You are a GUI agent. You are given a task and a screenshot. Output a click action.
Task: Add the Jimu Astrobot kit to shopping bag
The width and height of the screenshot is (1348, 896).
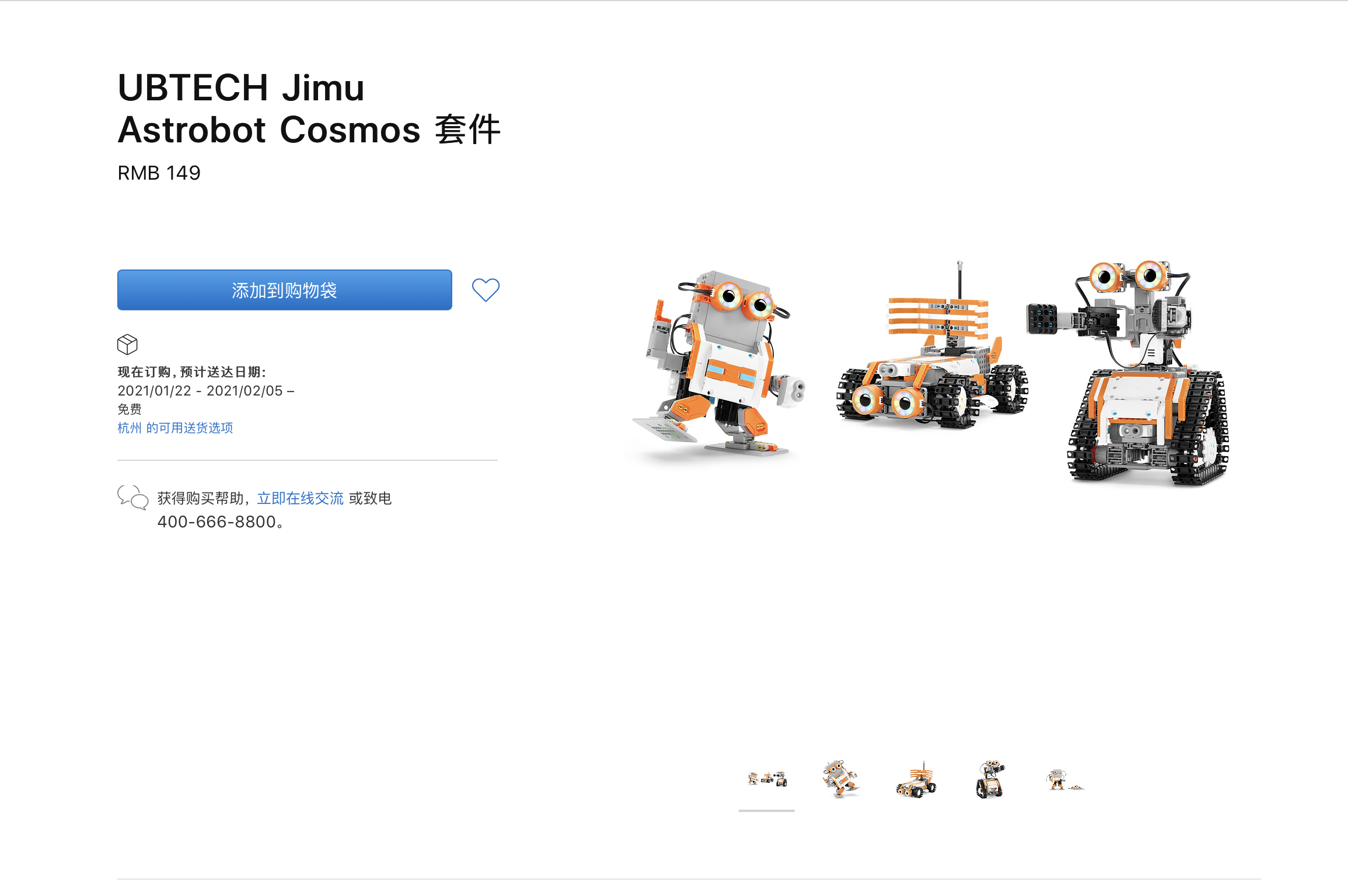coord(284,290)
